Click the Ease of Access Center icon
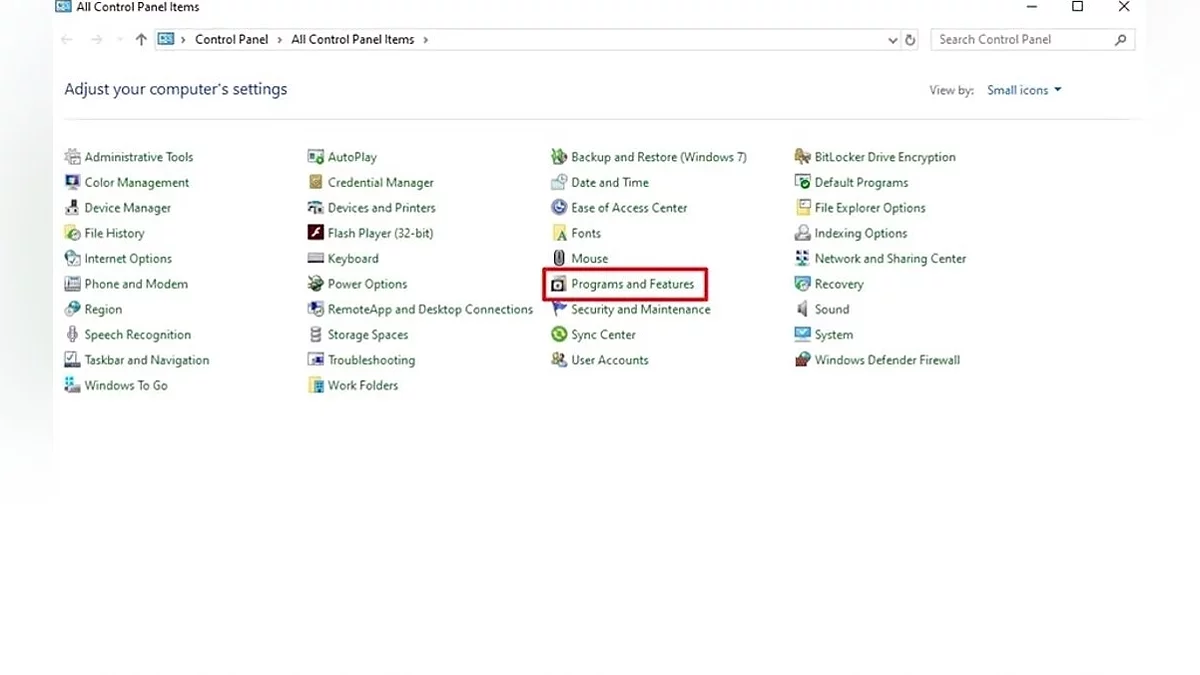The image size is (1200, 675). (559, 208)
